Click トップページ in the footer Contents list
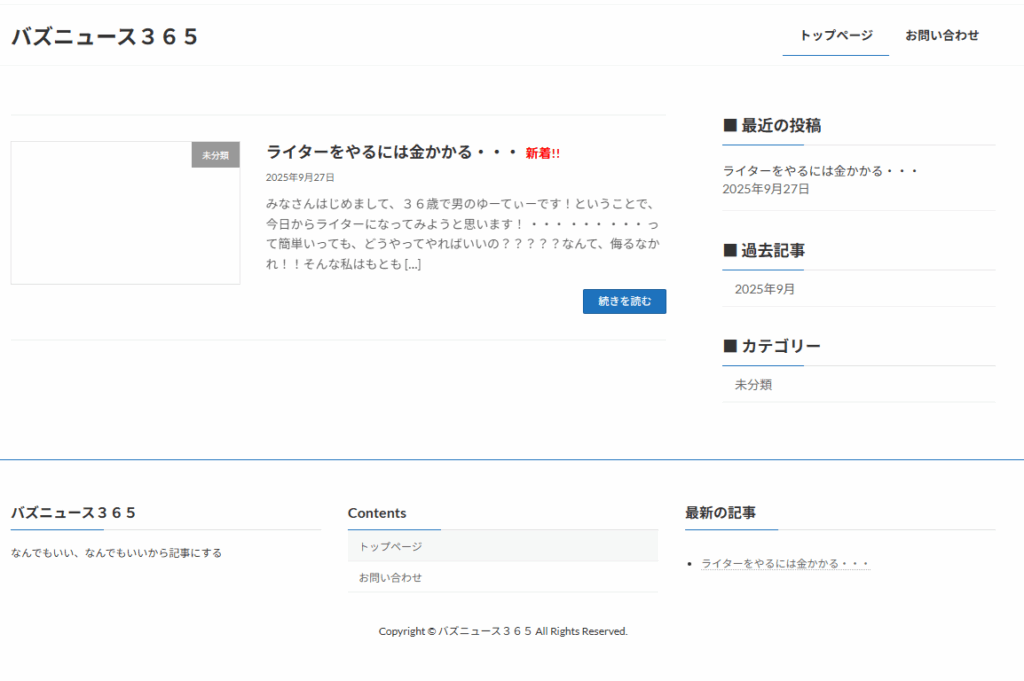Viewport: 1024px width, 681px height. coord(391,546)
